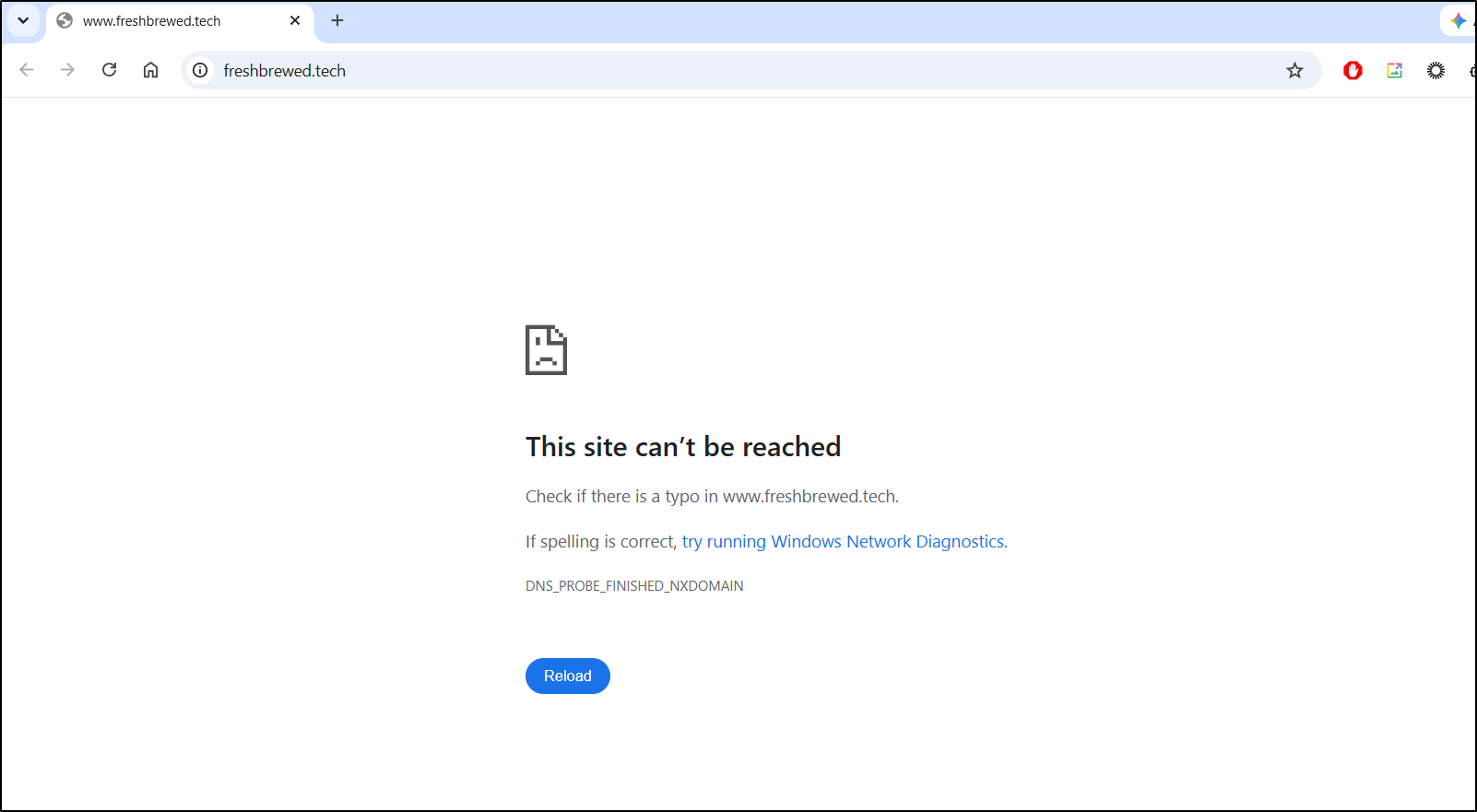1477x812 pixels.
Task: Go back to previous page
Action: click(27, 70)
